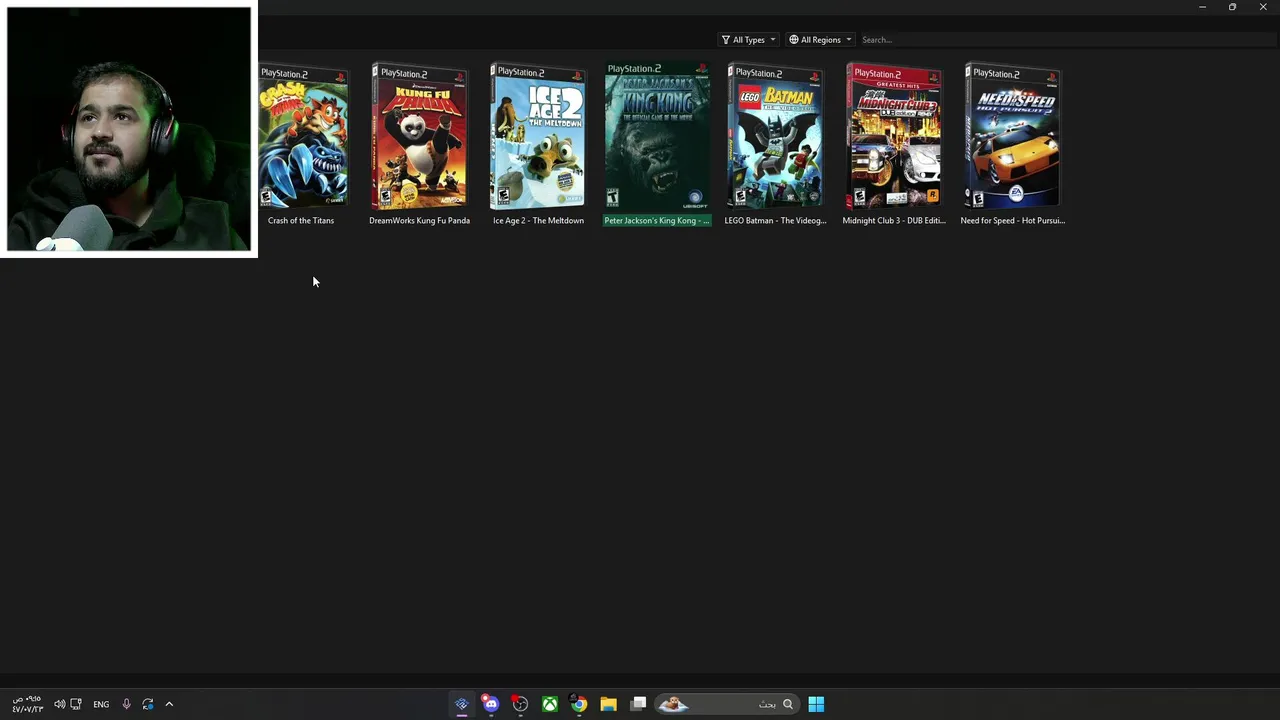Image resolution: width=1280 pixels, height=720 pixels.
Task: Open OBS Studio from the taskbar
Action: [x=520, y=704]
